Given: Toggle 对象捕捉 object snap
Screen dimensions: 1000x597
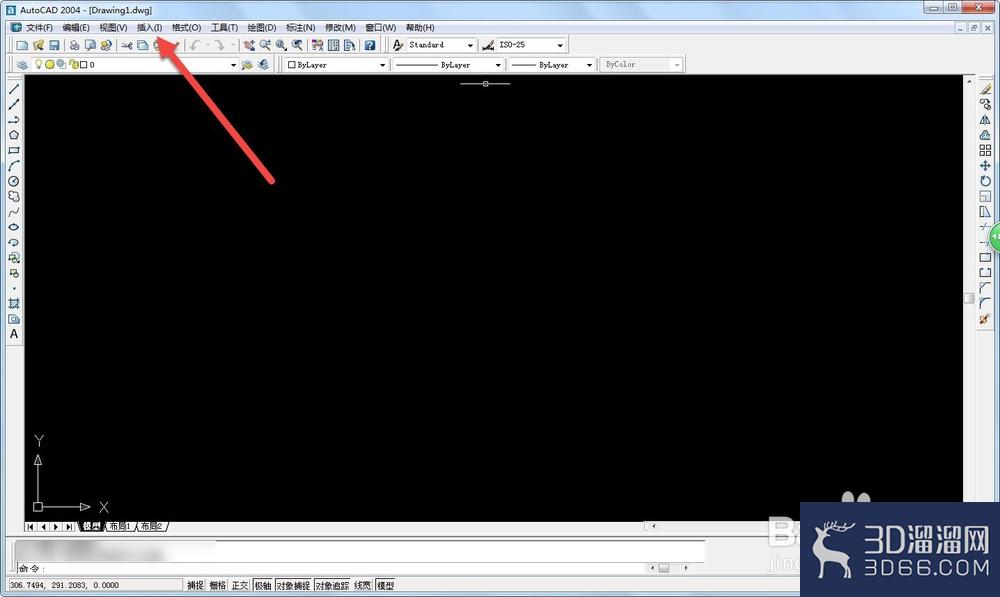Looking at the screenshot, I should (x=293, y=585).
